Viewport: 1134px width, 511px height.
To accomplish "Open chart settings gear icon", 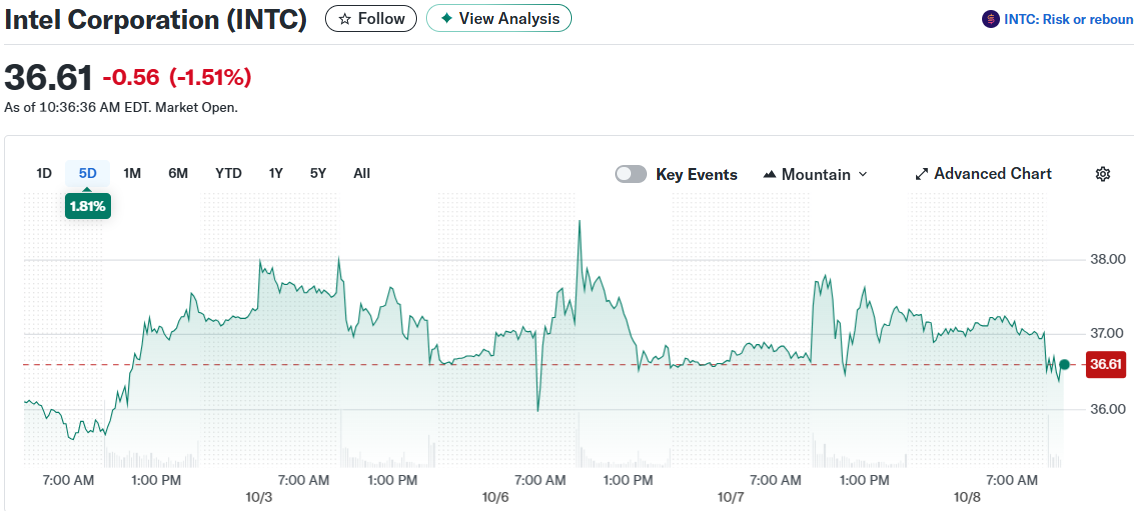I will click(x=1103, y=174).
